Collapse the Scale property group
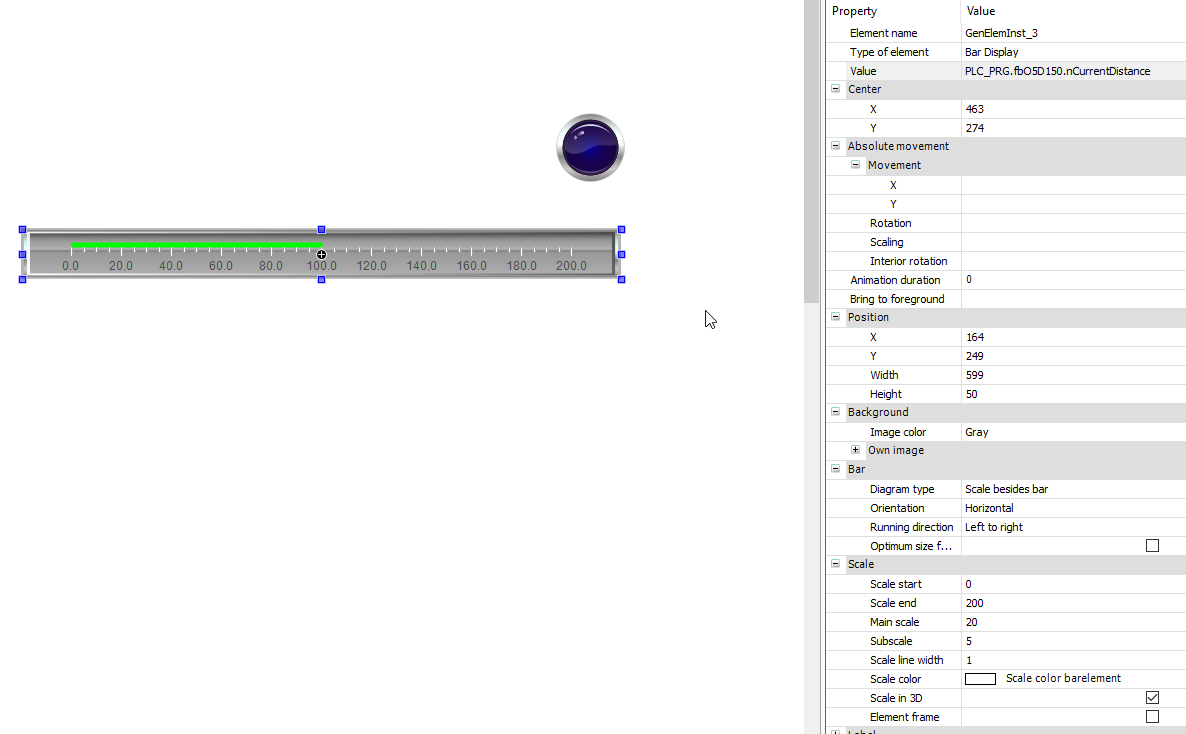Viewport: 1186px width, 734px height. (836, 564)
